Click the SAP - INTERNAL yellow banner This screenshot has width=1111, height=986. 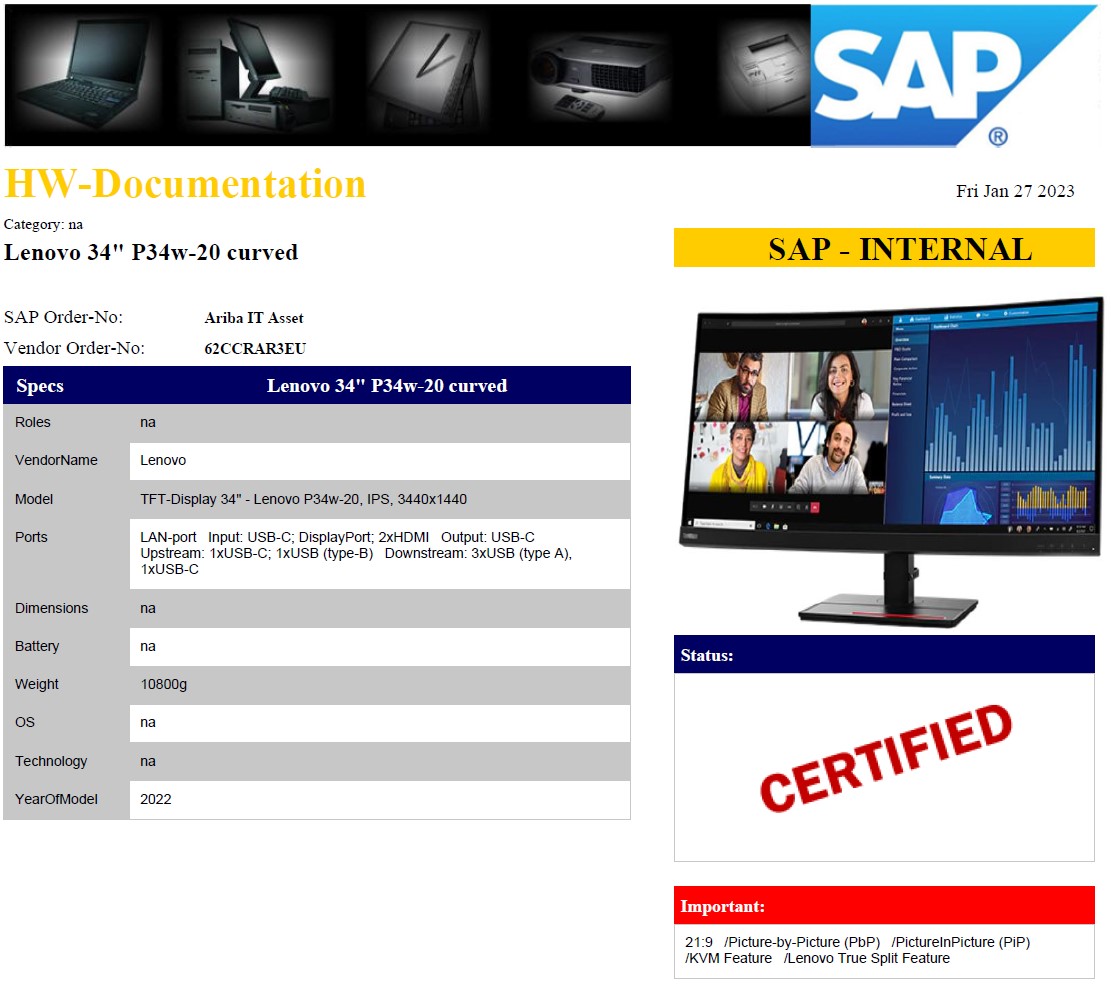tap(884, 248)
